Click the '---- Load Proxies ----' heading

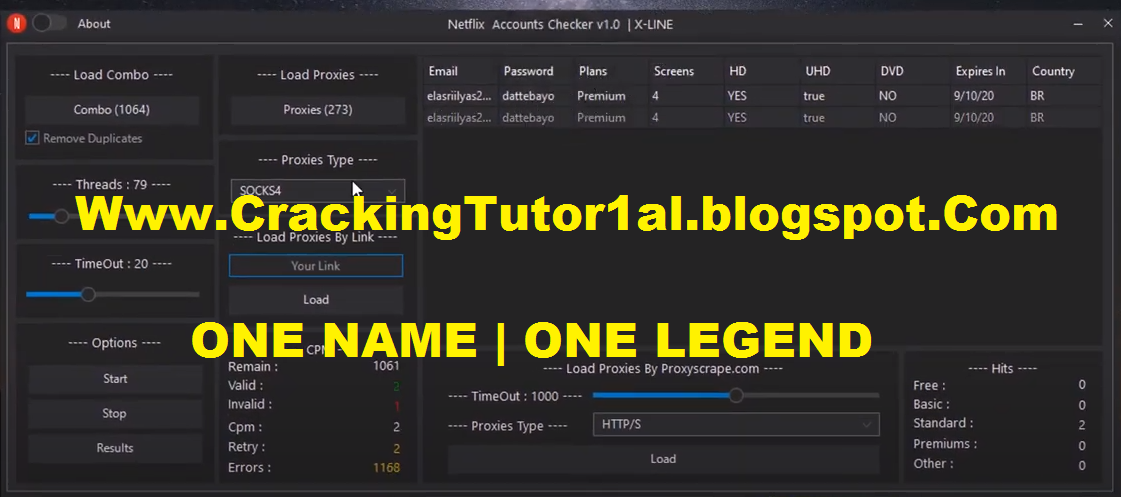[317, 75]
